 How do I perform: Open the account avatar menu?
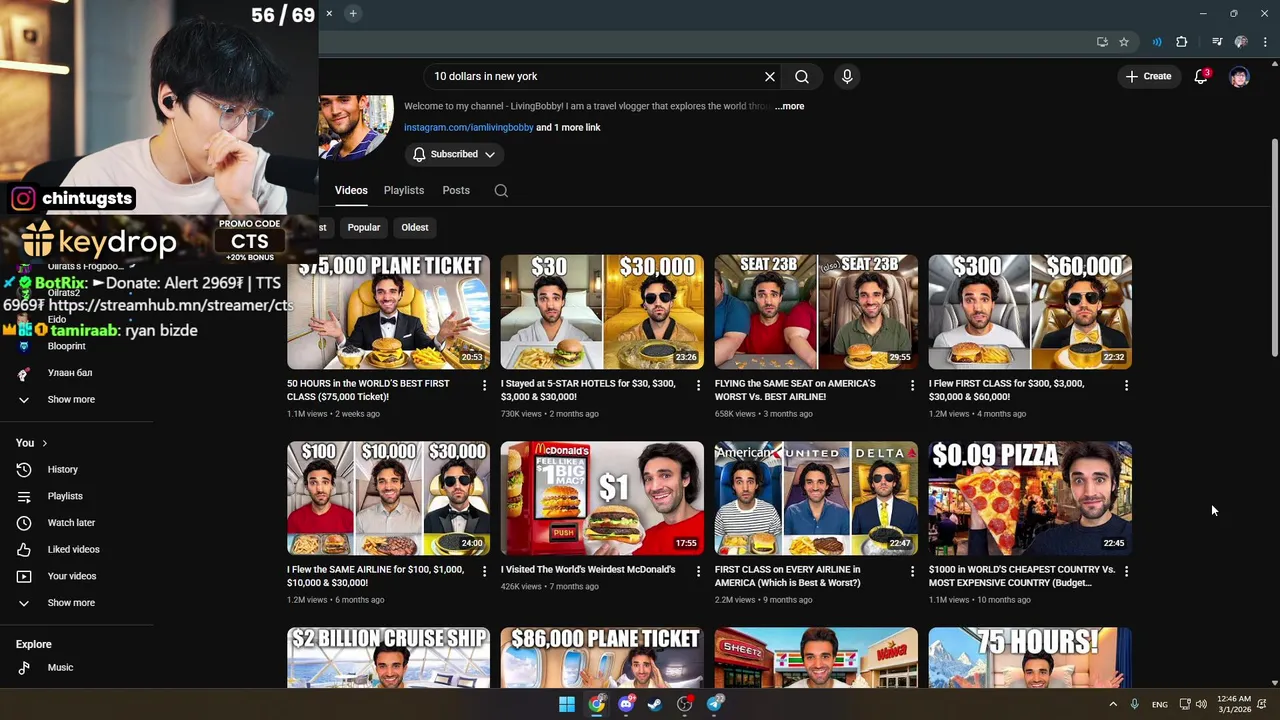[x=1239, y=77]
